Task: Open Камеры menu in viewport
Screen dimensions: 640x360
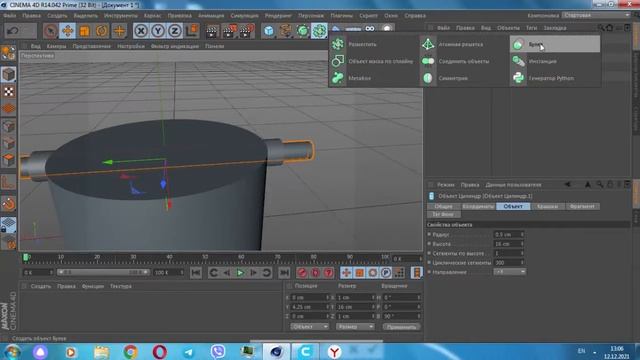Action: point(56,46)
